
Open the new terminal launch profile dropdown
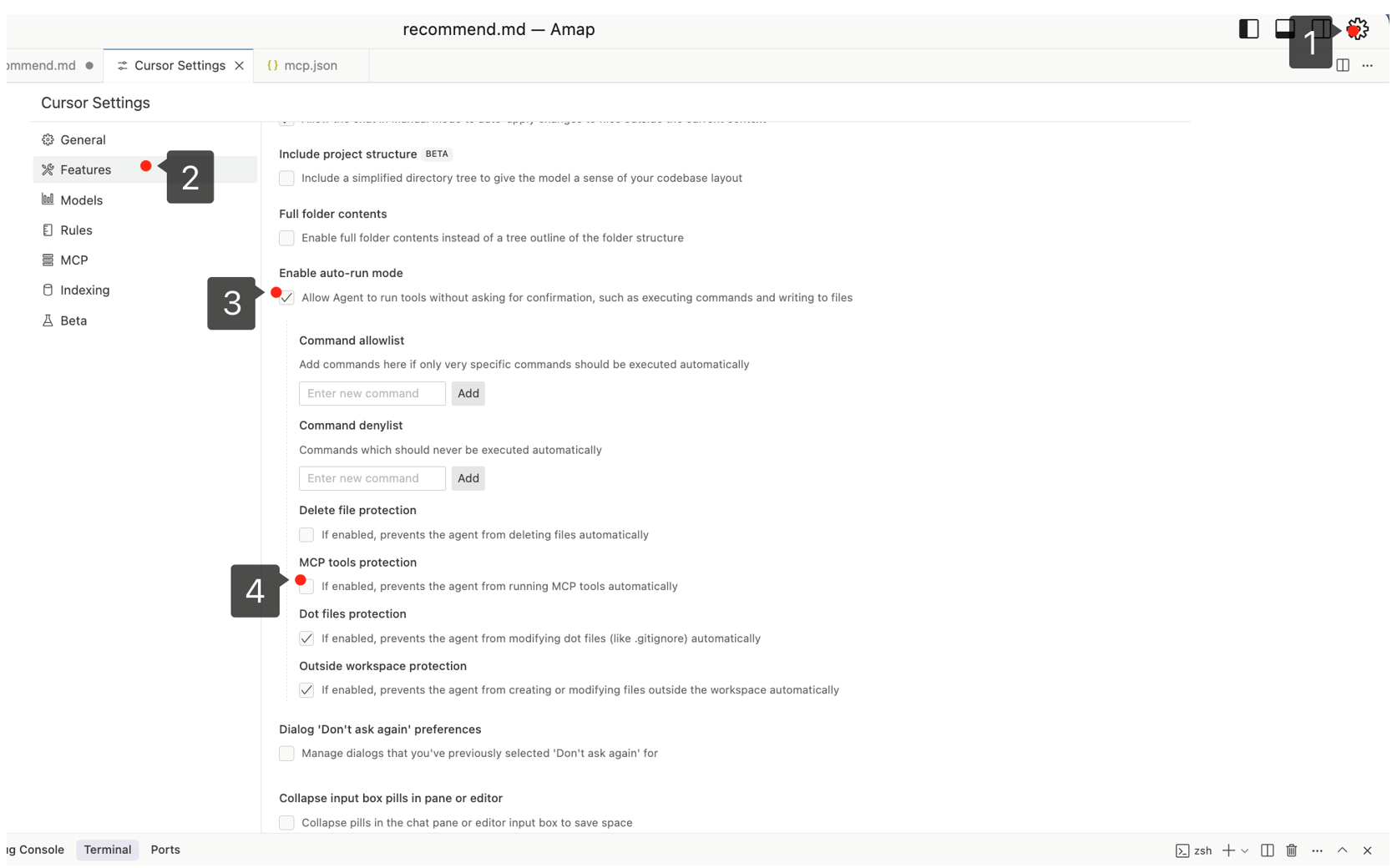[x=1245, y=850]
